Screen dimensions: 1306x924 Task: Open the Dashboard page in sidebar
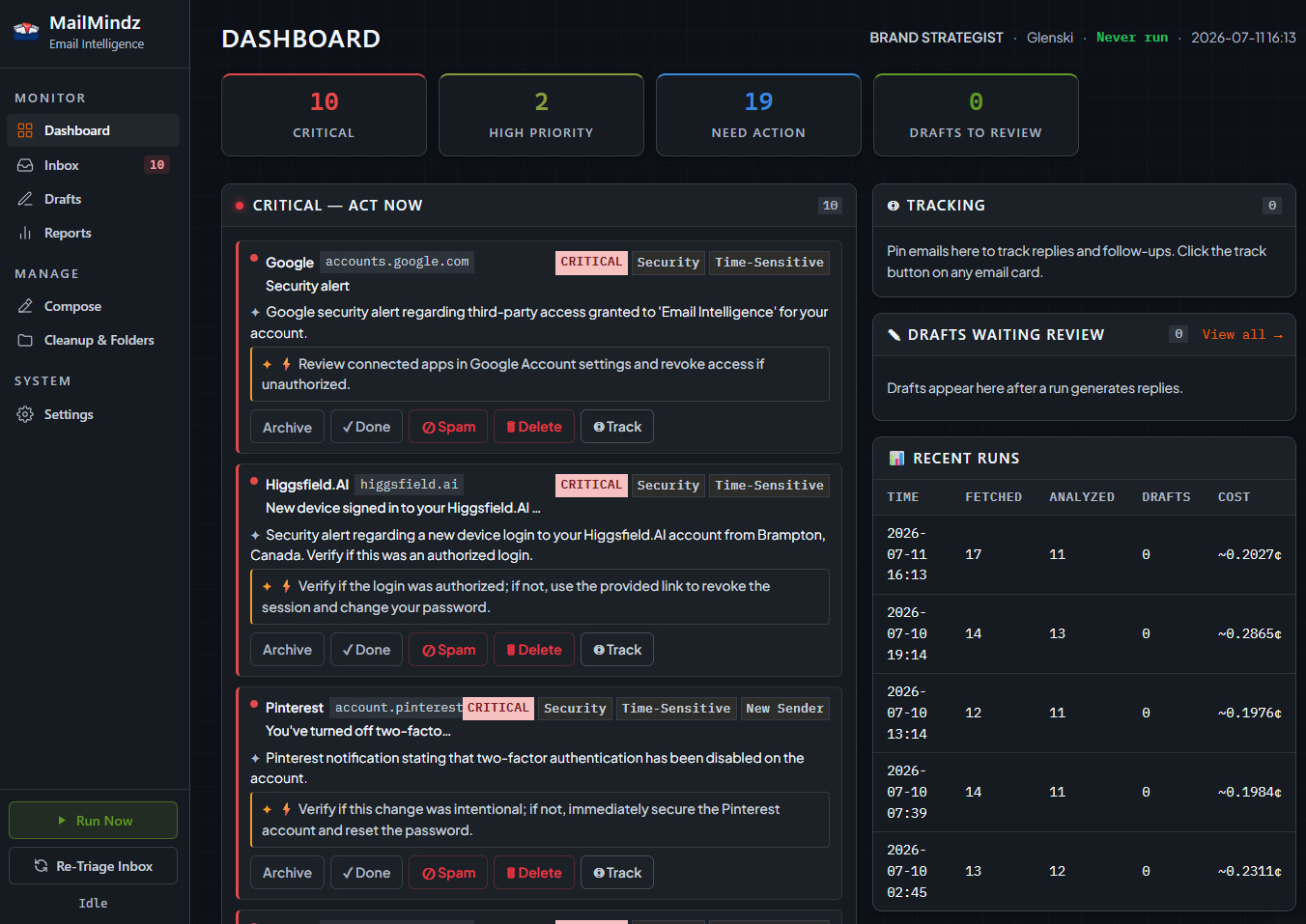point(93,130)
